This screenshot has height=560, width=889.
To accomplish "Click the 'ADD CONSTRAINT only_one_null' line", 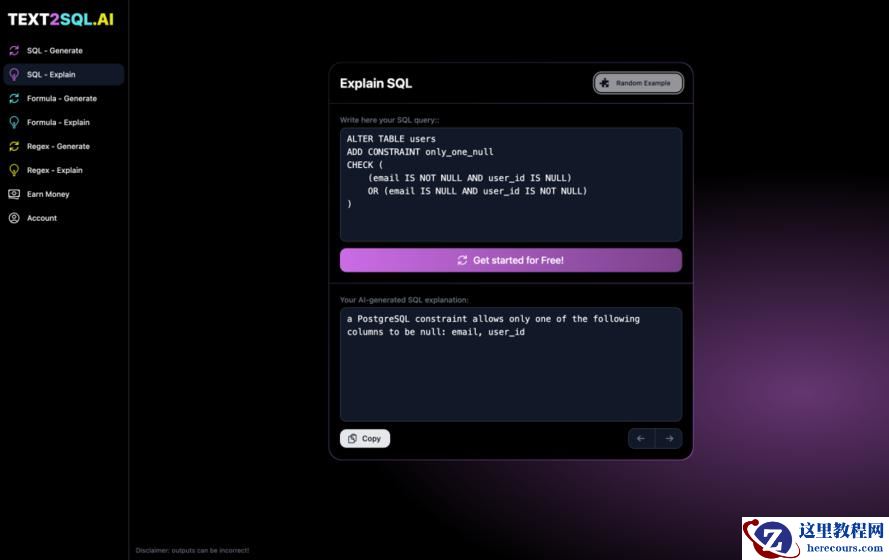I will (x=420, y=152).
